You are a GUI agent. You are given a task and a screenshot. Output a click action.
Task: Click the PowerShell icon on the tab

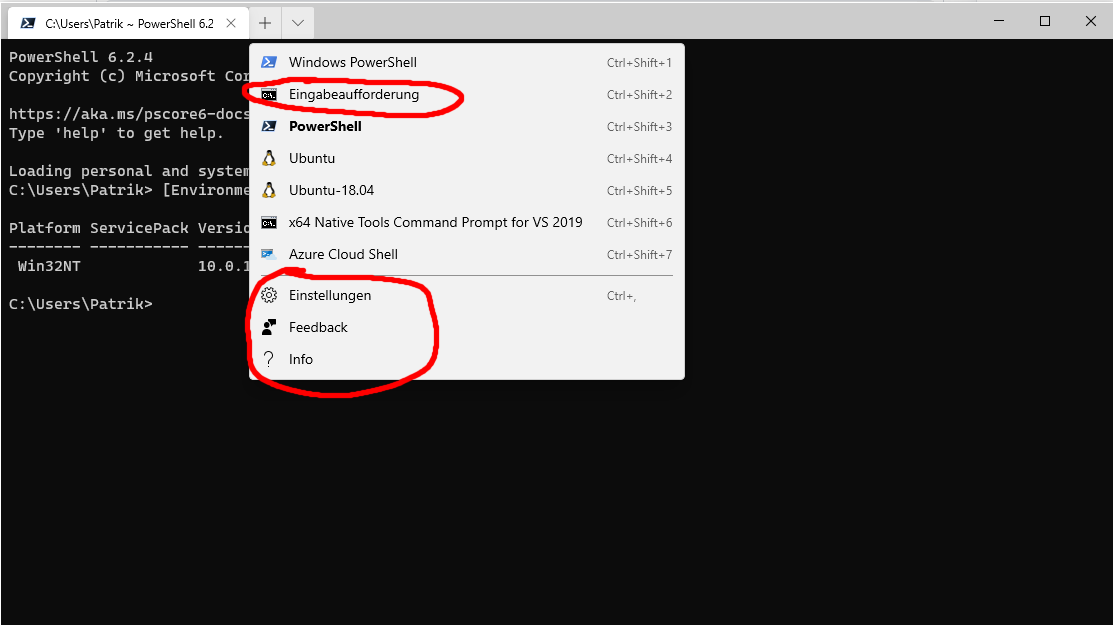(28, 23)
